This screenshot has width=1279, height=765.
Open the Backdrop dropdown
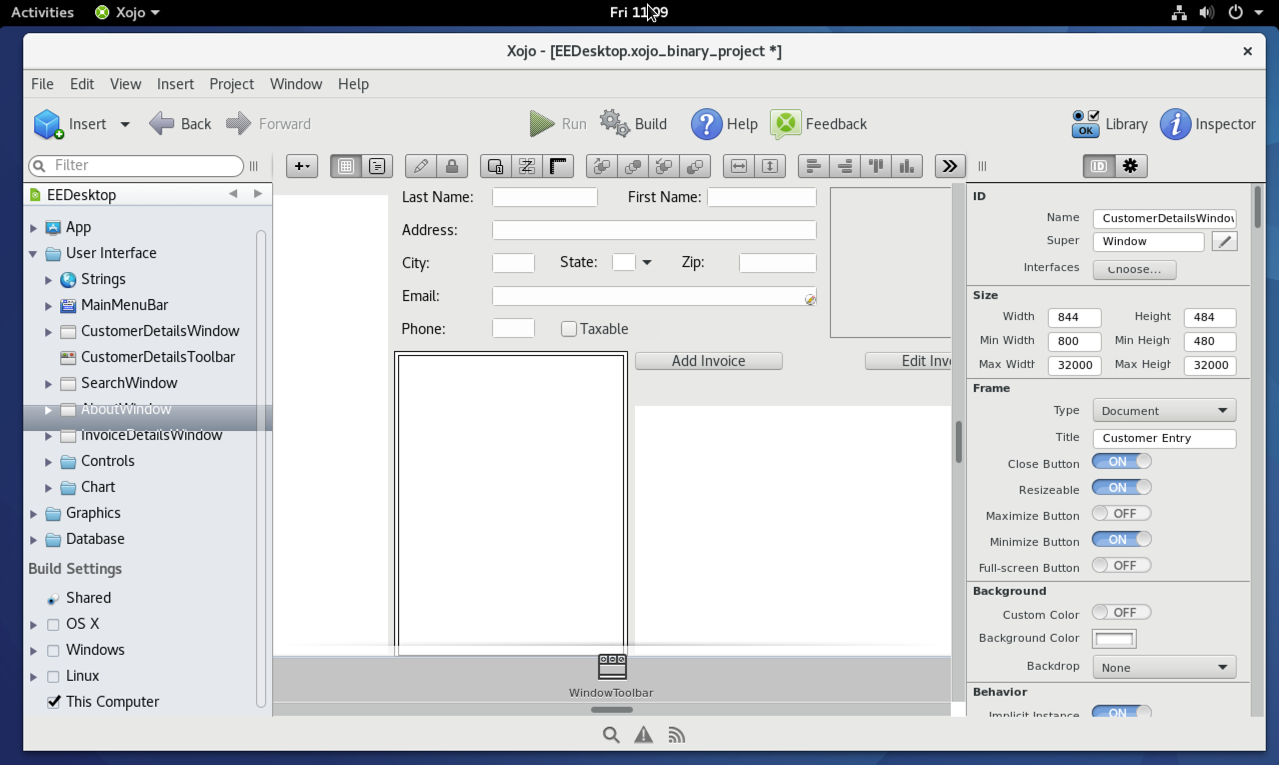click(x=1165, y=667)
